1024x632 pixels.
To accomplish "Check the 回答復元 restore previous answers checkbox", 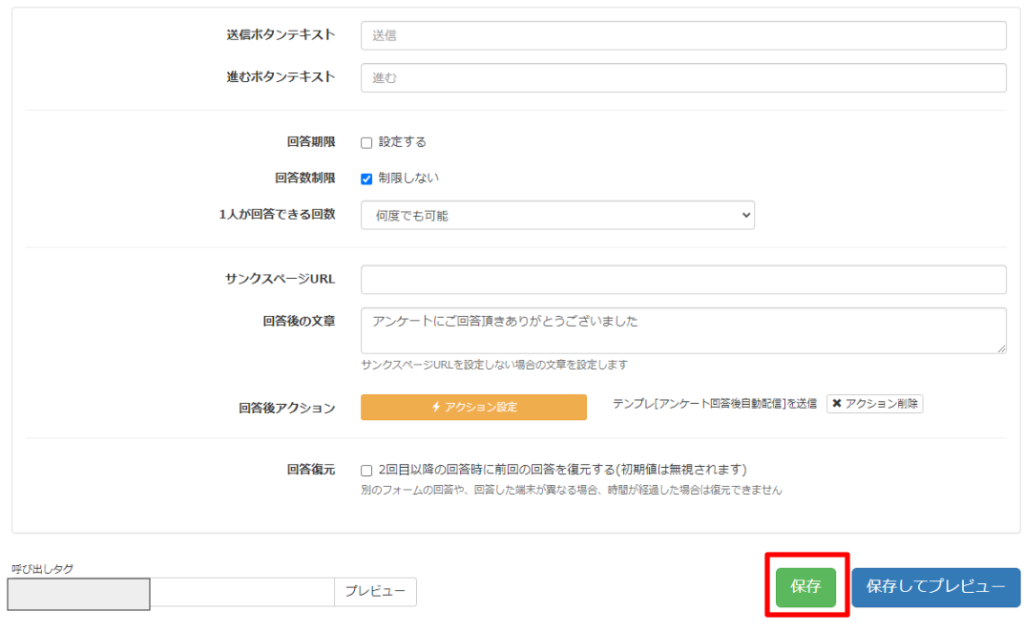I will point(366,470).
